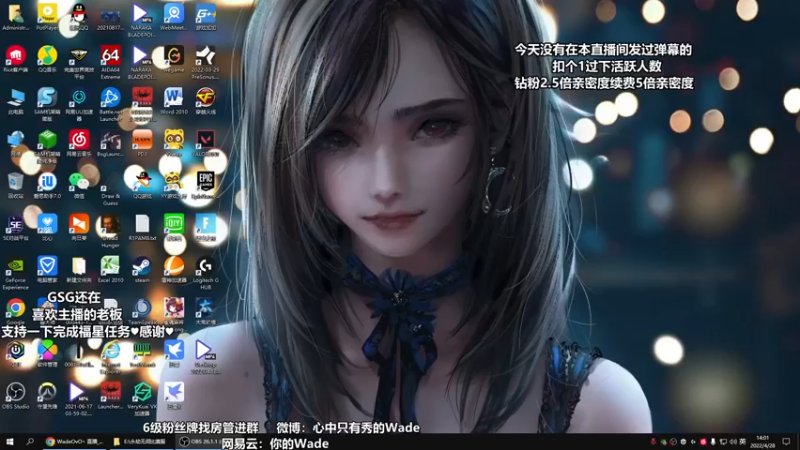Open the BsgLauncher desktop shortcut

[110, 144]
